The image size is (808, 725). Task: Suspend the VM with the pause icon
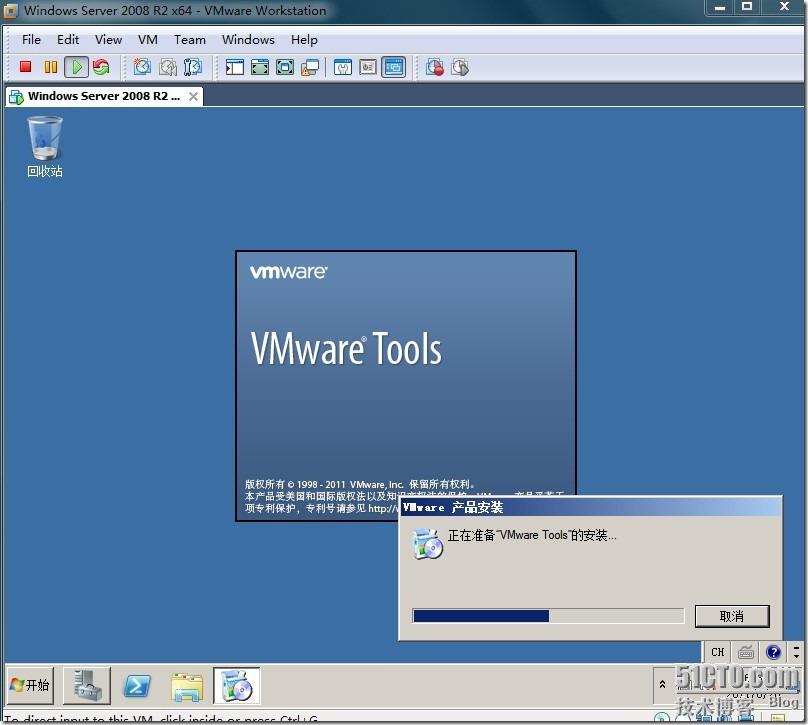pyautogui.click(x=50, y=67)
